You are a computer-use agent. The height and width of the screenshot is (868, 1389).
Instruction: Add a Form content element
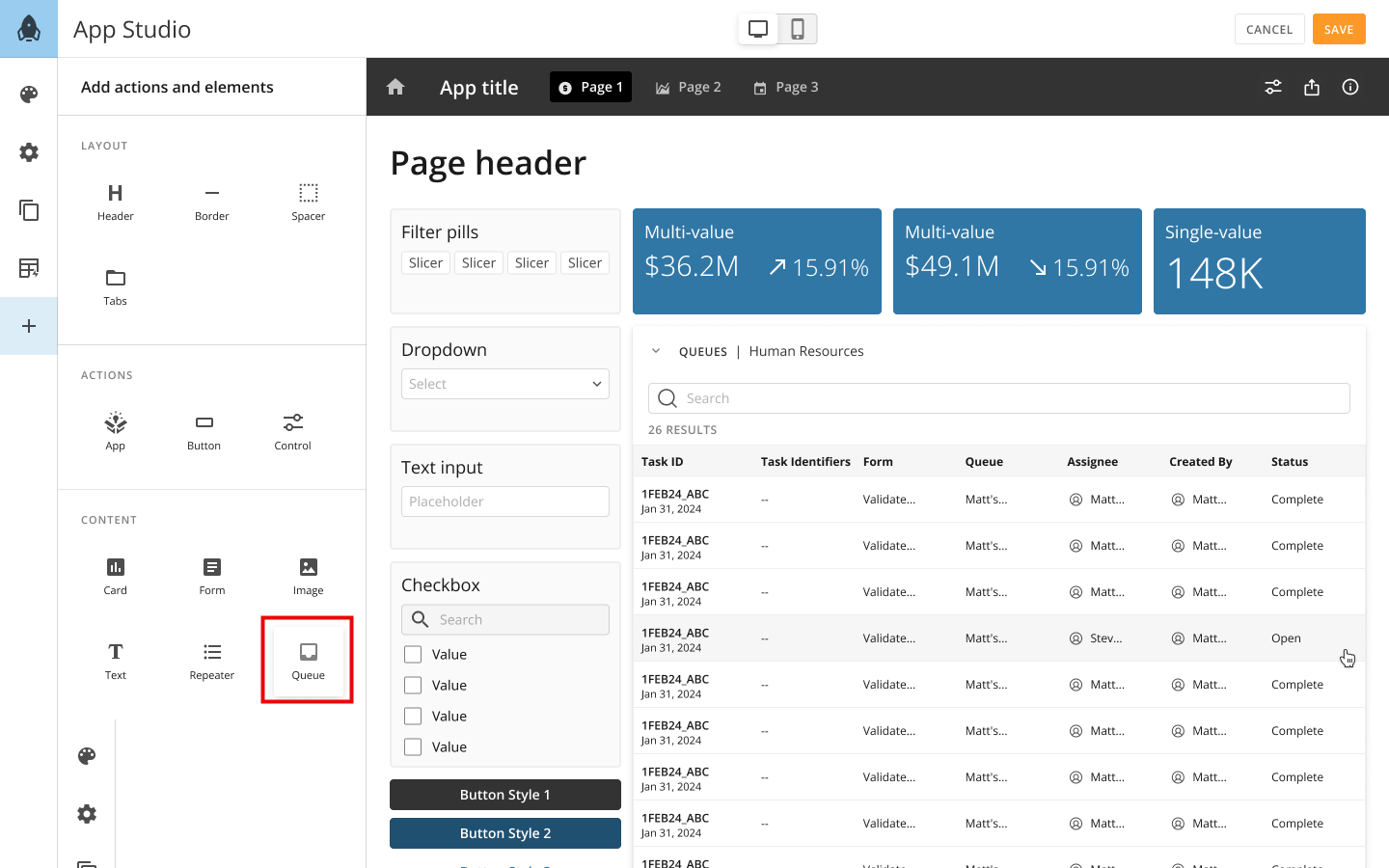tap(212, 577)
